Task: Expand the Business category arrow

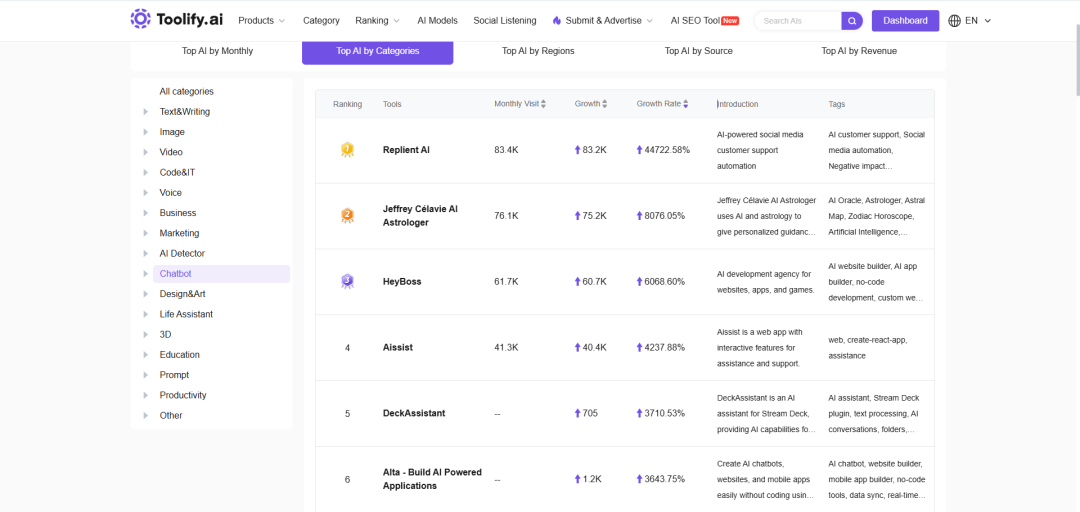Action: click(145, 213)
